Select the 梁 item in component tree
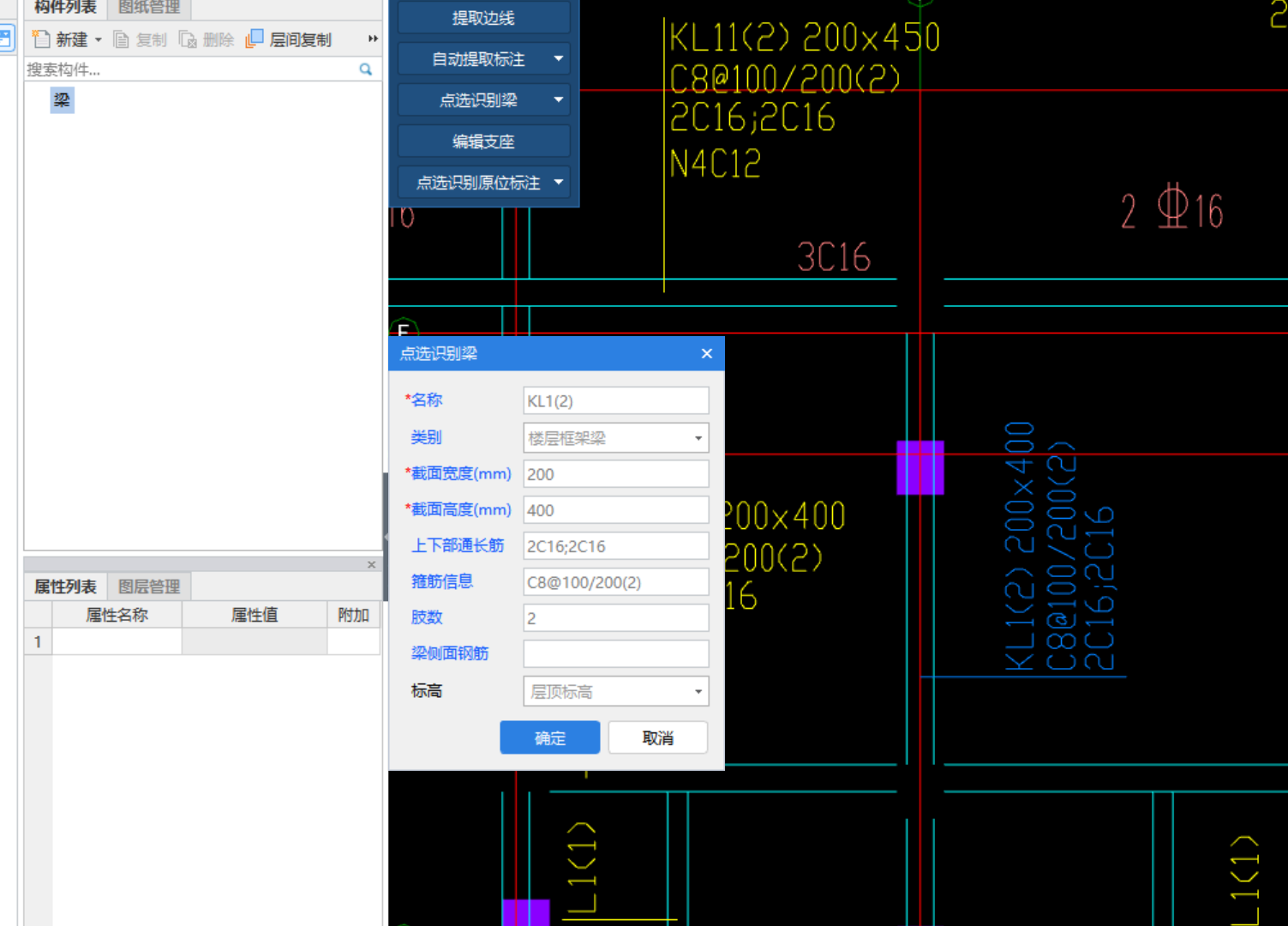 (62, 100)
